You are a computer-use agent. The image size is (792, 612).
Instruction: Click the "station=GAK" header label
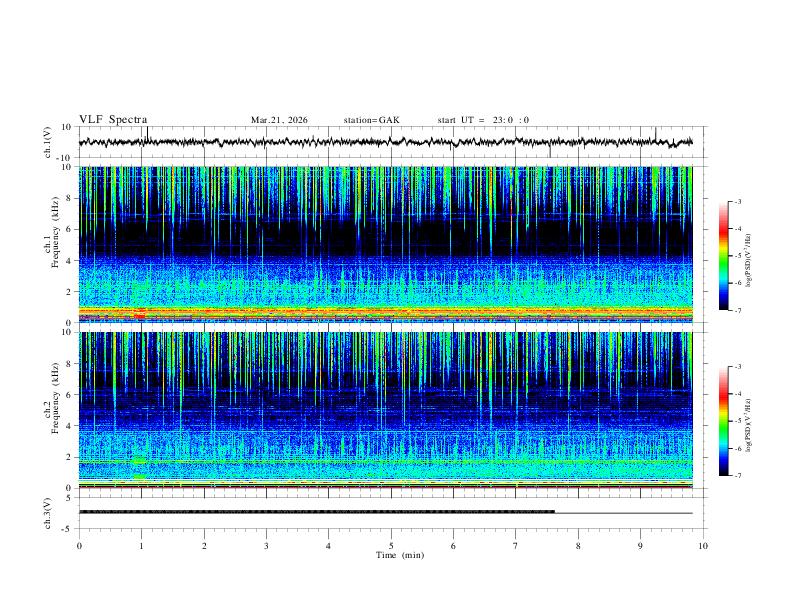click(371, 120)
